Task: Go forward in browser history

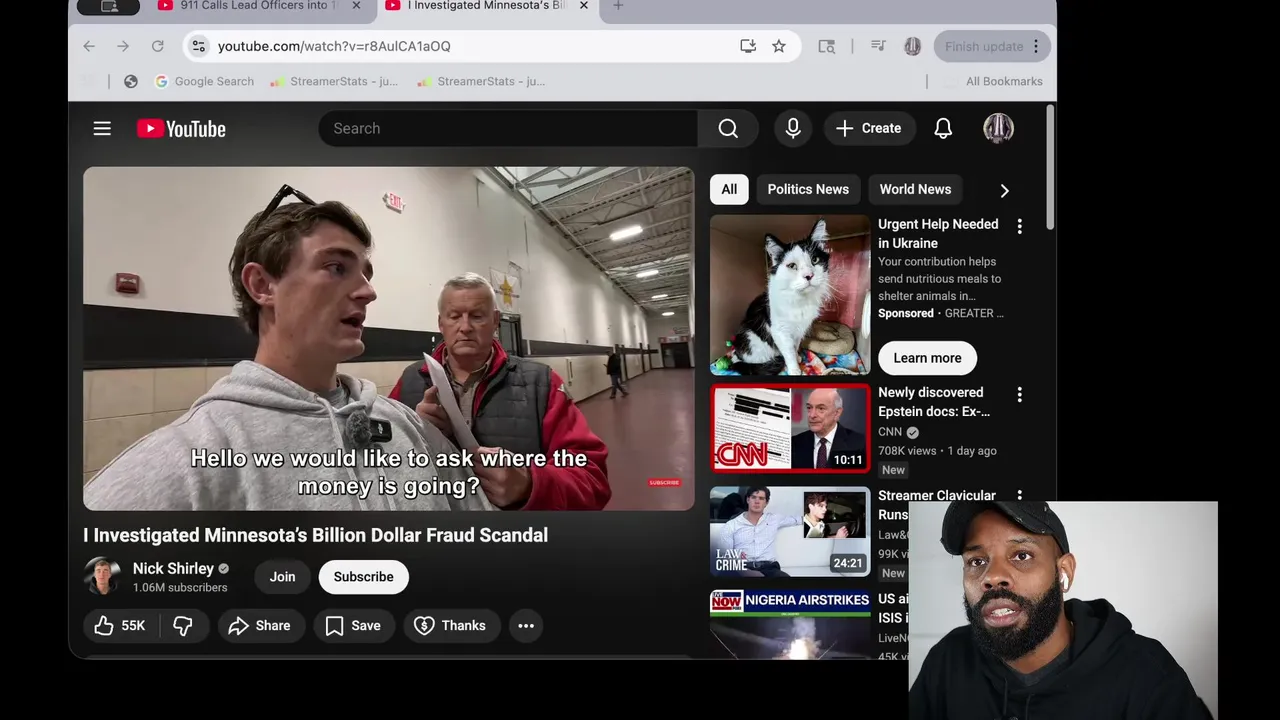Action: (x=123, y=46)
